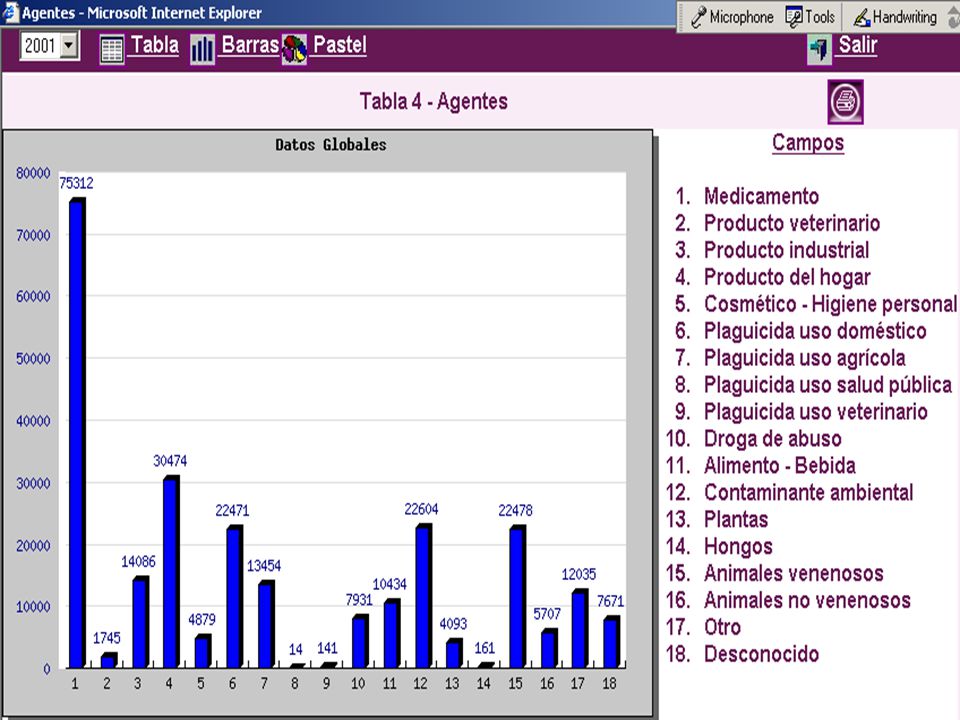
Task: Click the 'Otro' list entry
Action: coord(722,628)
